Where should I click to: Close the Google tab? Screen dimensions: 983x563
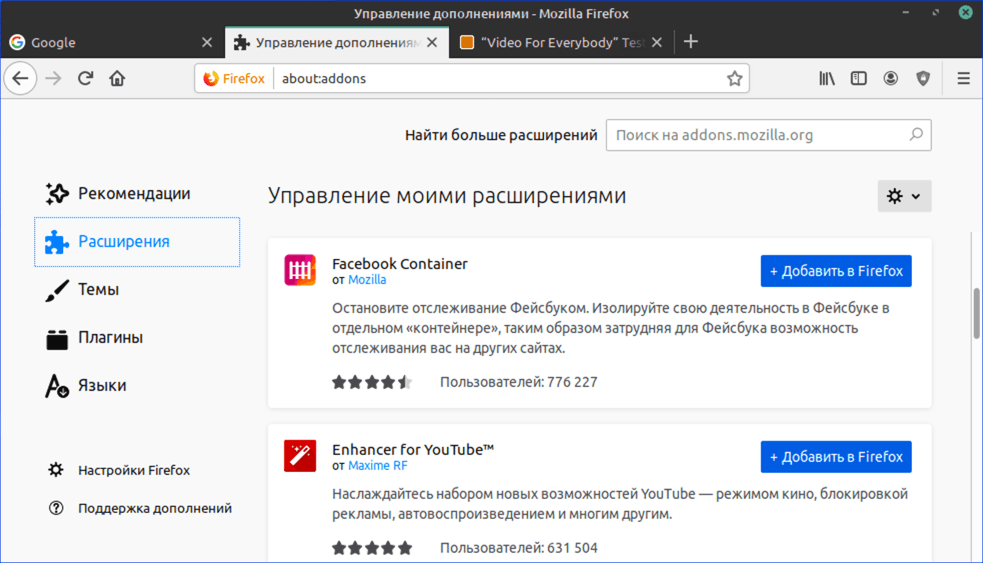[x=207, y=42]
